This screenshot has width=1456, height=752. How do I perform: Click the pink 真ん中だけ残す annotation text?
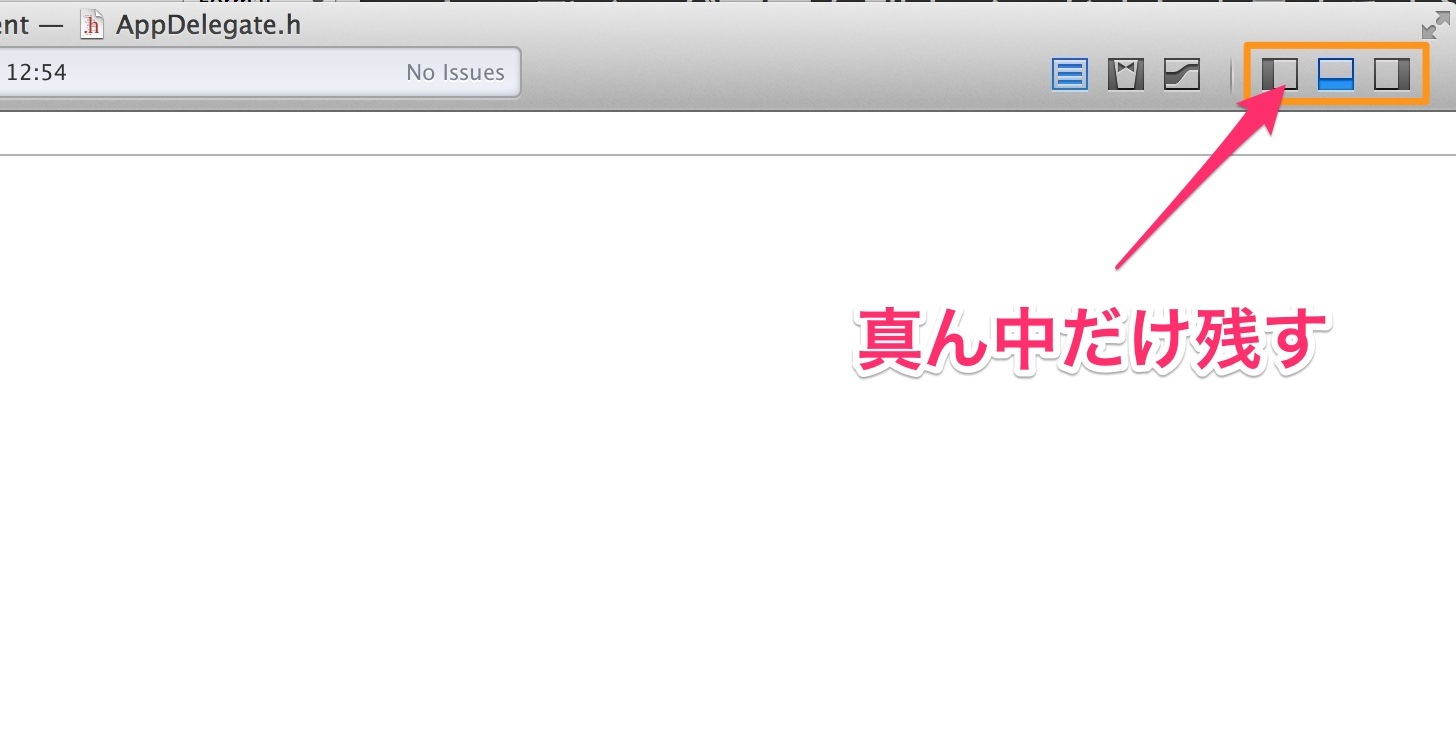pos(1092,340)
